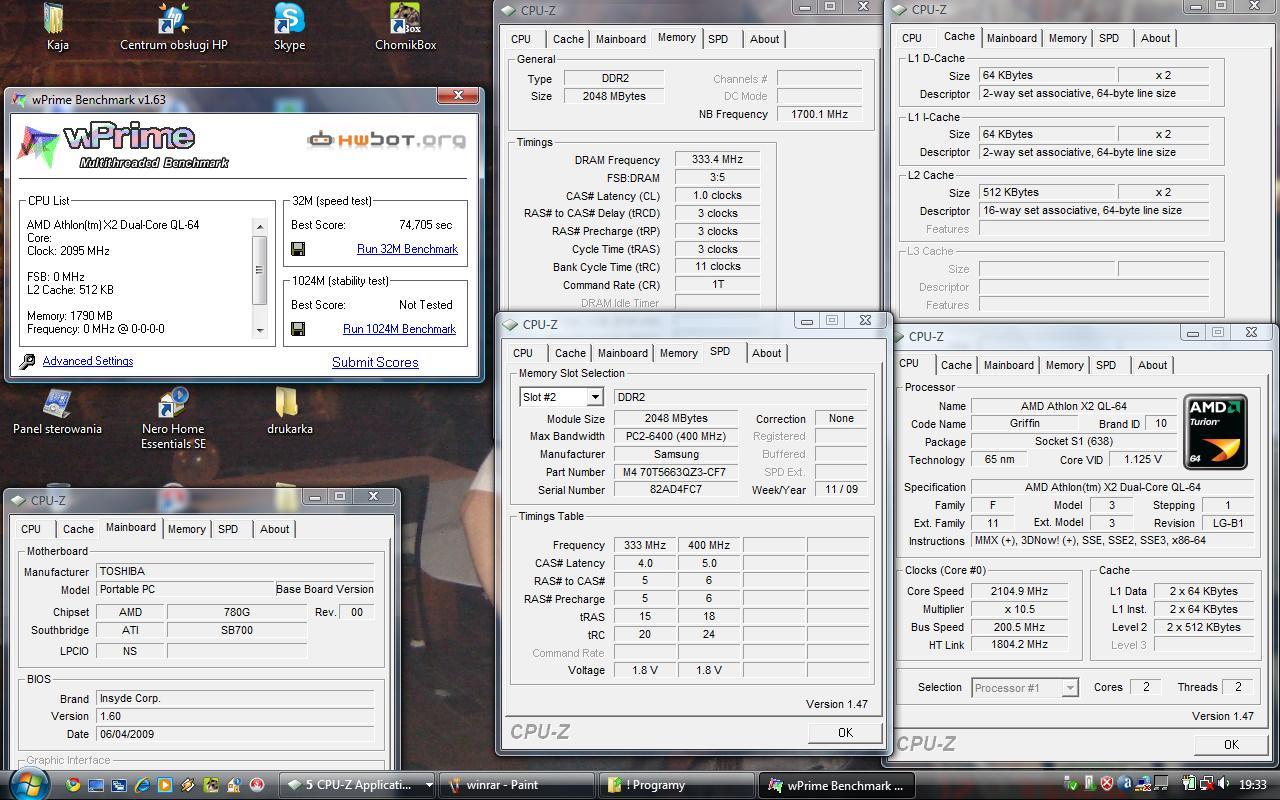Launch Internet Explorer from quick launch
The width and height of the screenshot is (1280, 800).
point(142,785)
